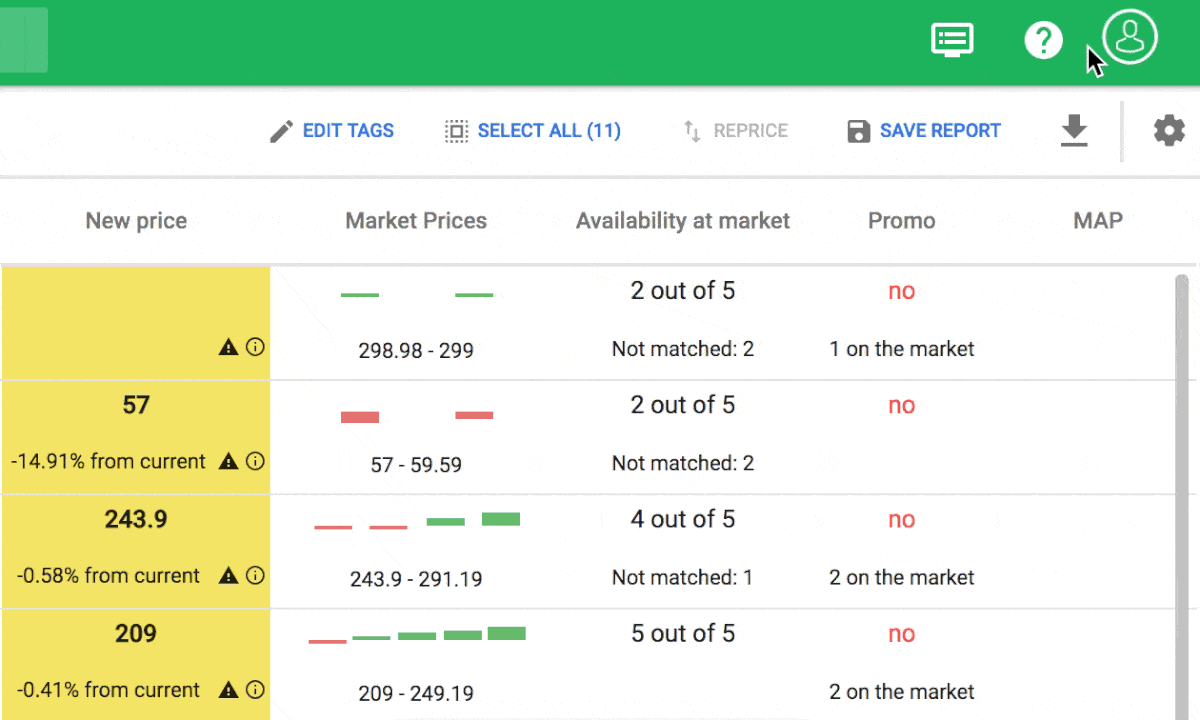Click the green price position bar in the top row

click(360, 294)
